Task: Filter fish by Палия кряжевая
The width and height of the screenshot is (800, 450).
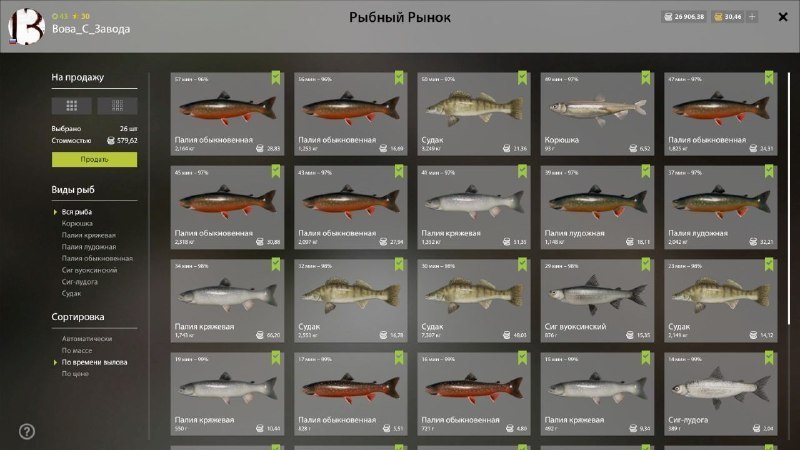Action: pos(89,235)
